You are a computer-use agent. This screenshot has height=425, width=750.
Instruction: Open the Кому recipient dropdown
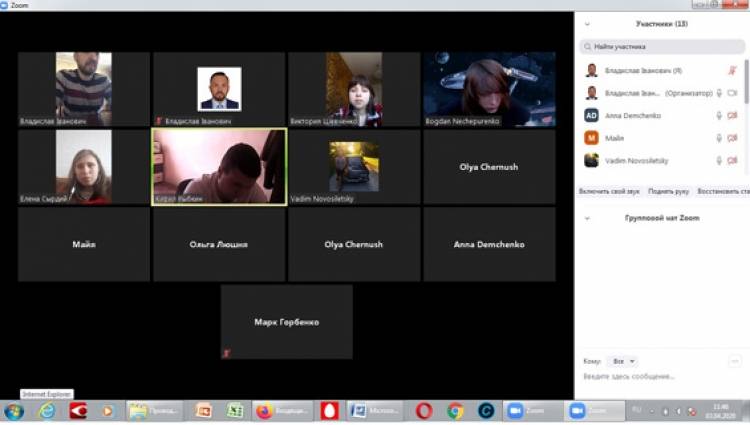pos(623,361)
